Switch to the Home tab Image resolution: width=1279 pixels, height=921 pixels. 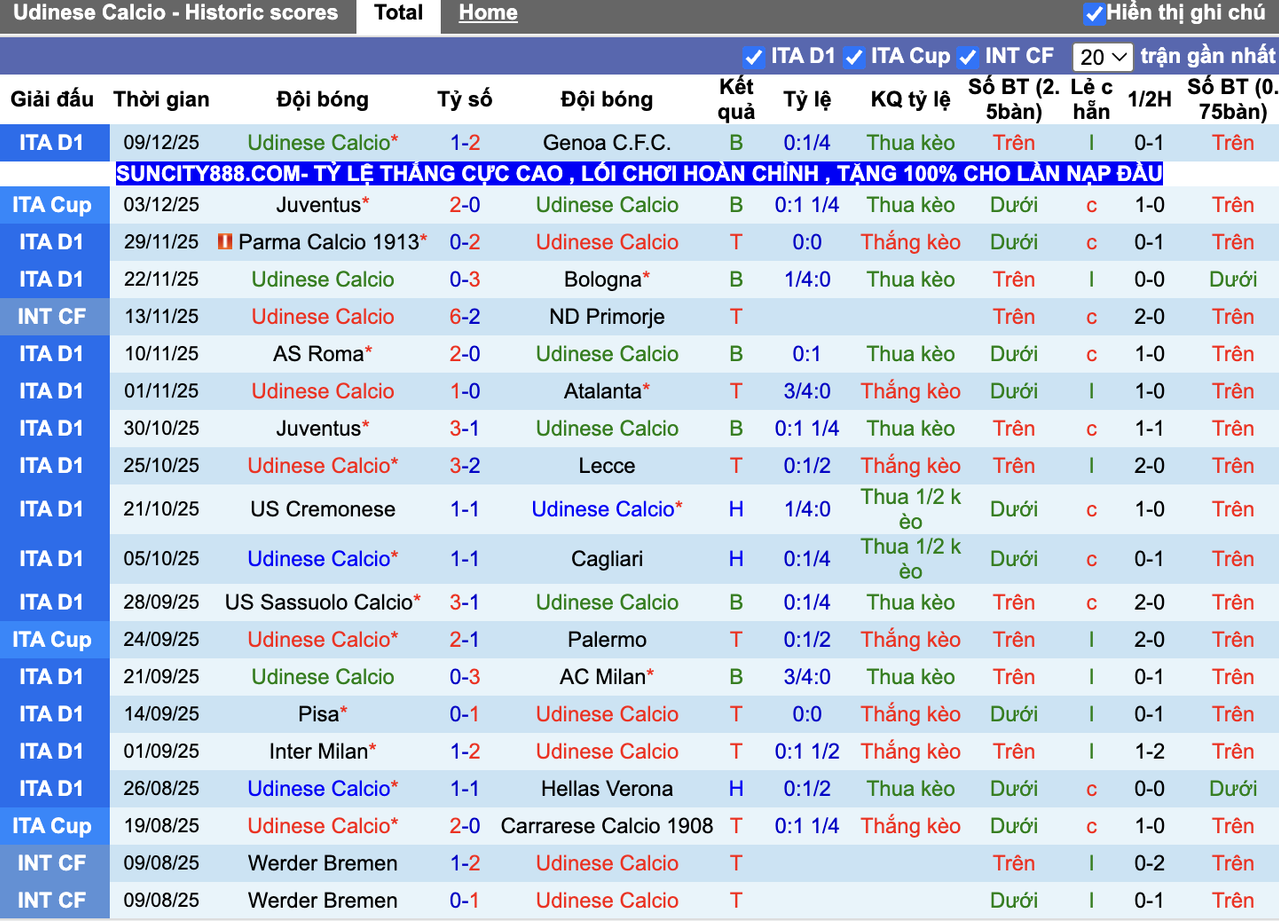pyautogui.click(x=488, y=13)
